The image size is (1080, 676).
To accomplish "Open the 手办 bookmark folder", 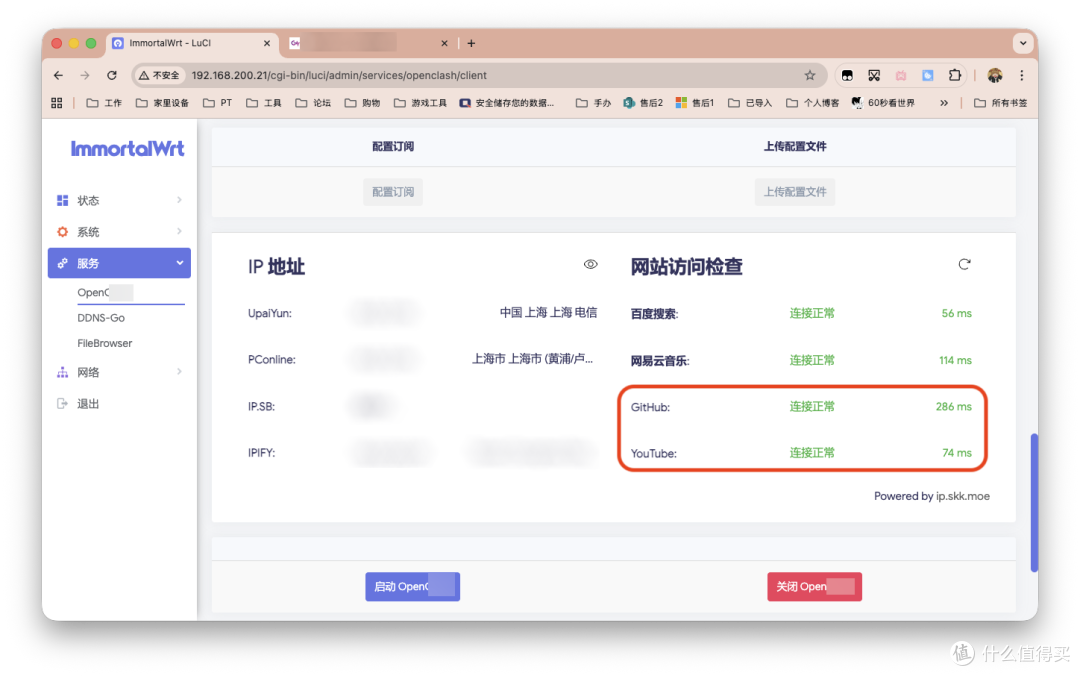I will pyautogui.click(x=594, y=103).
